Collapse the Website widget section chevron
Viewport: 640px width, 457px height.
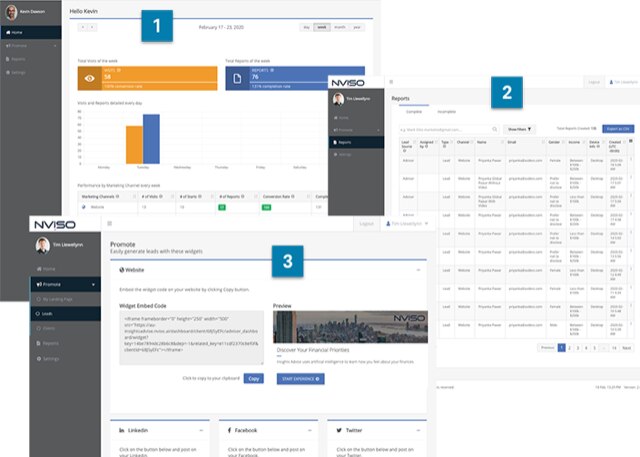[417, 270]
